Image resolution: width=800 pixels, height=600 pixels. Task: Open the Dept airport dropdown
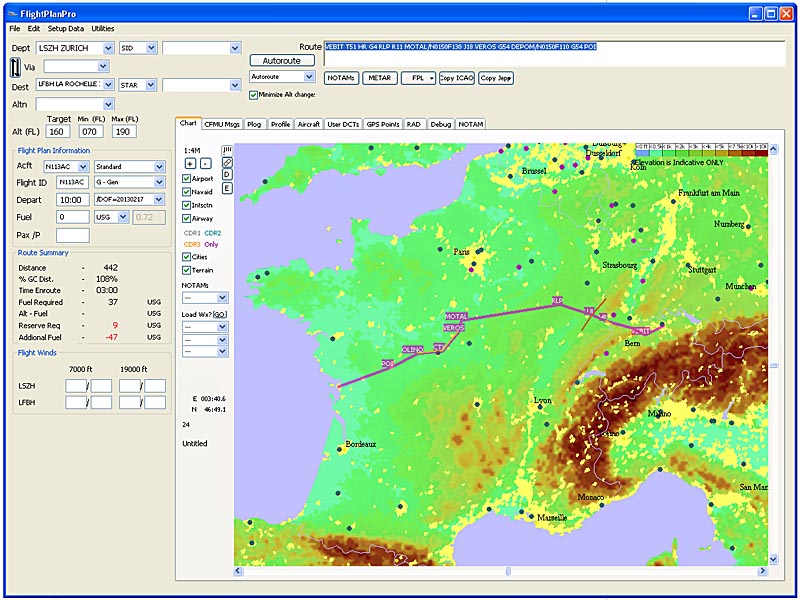(x=108, y=48)
